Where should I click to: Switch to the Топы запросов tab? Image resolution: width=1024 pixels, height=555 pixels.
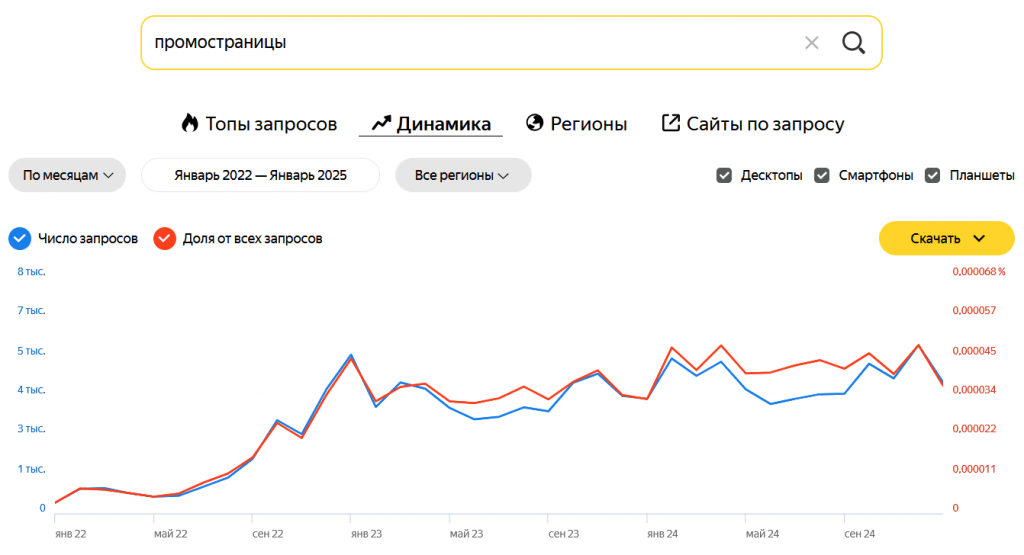(270, 124)
